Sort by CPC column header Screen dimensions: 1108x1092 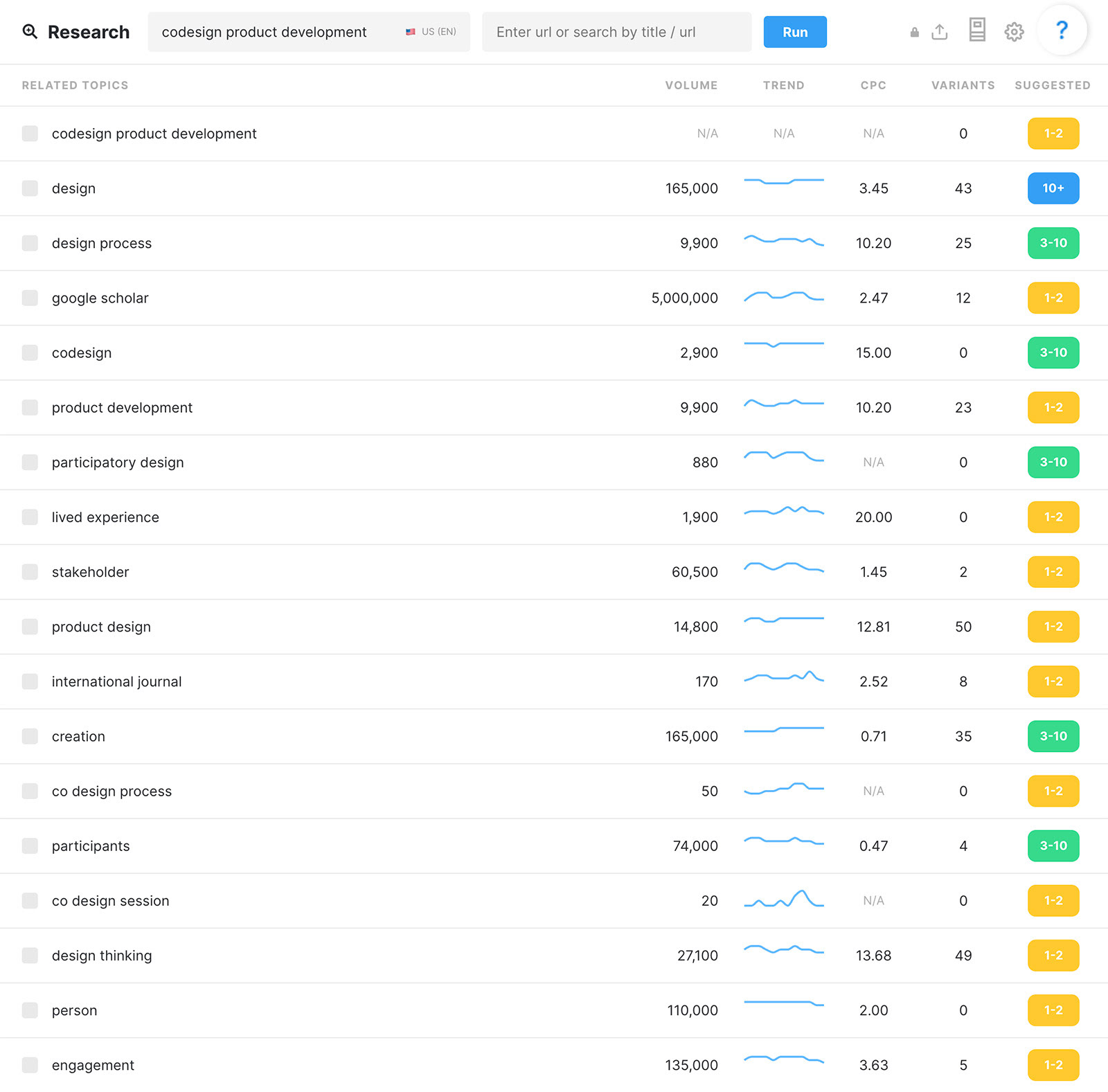tap(873, 85)
